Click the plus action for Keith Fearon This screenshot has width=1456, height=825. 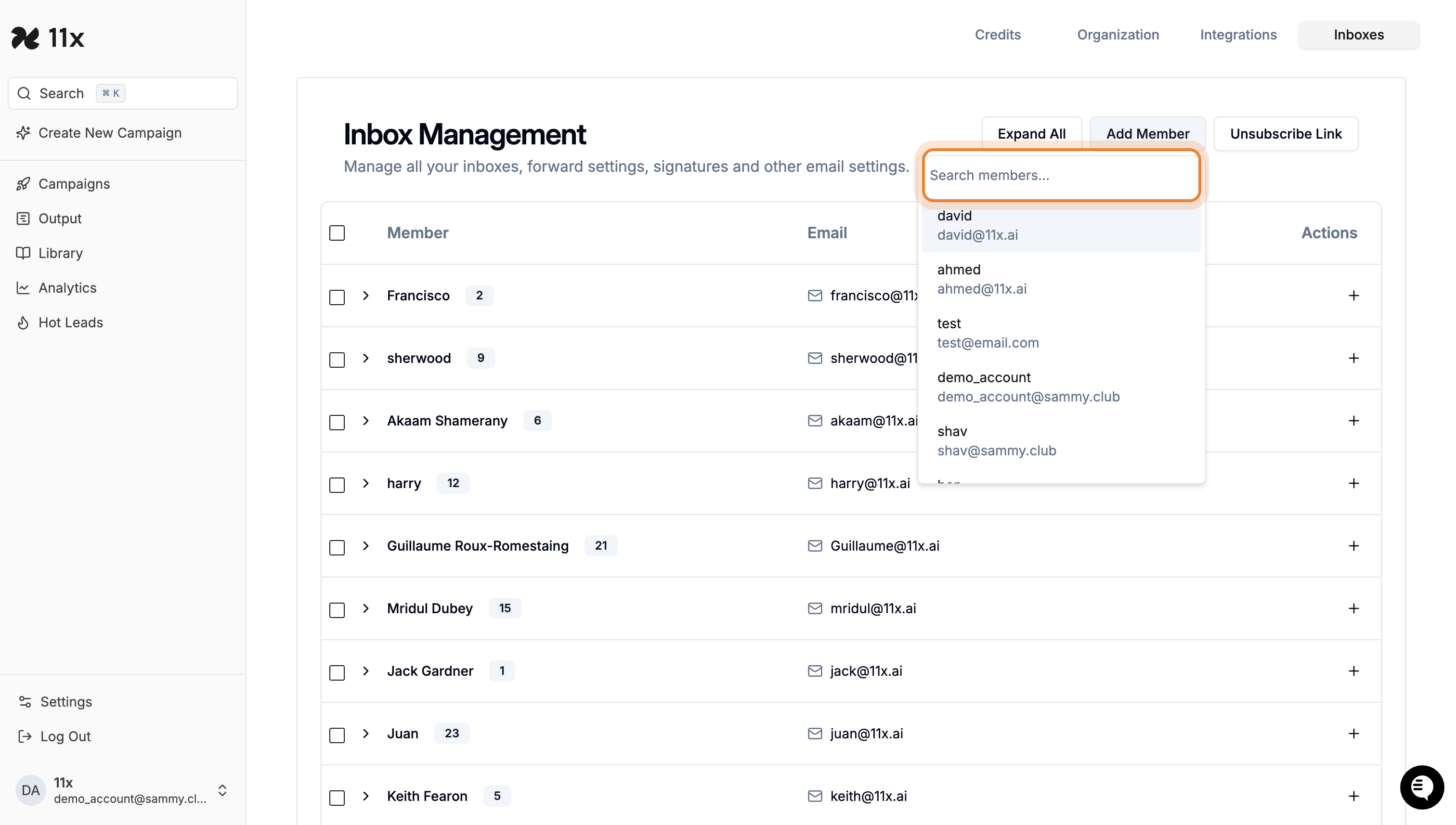coord(1353,796)
